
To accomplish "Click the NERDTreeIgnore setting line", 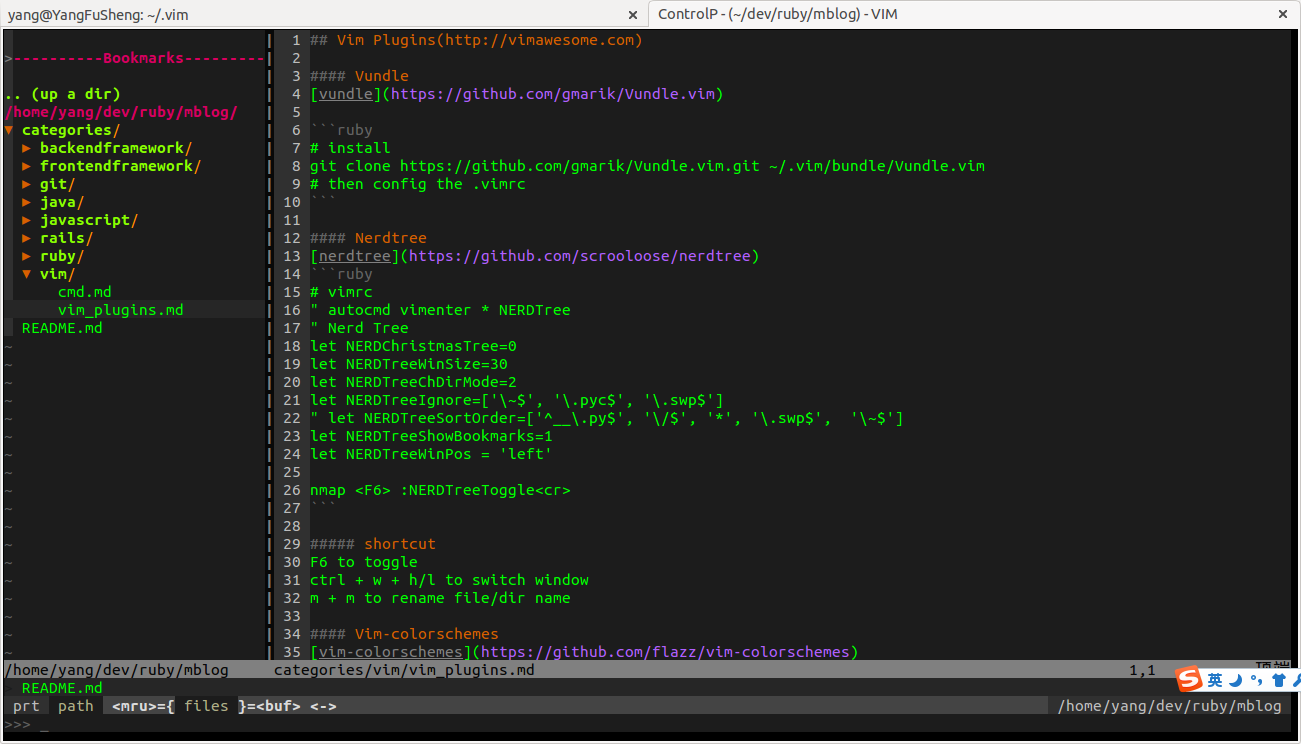I will pyautogui.click(x=517, y=400).
